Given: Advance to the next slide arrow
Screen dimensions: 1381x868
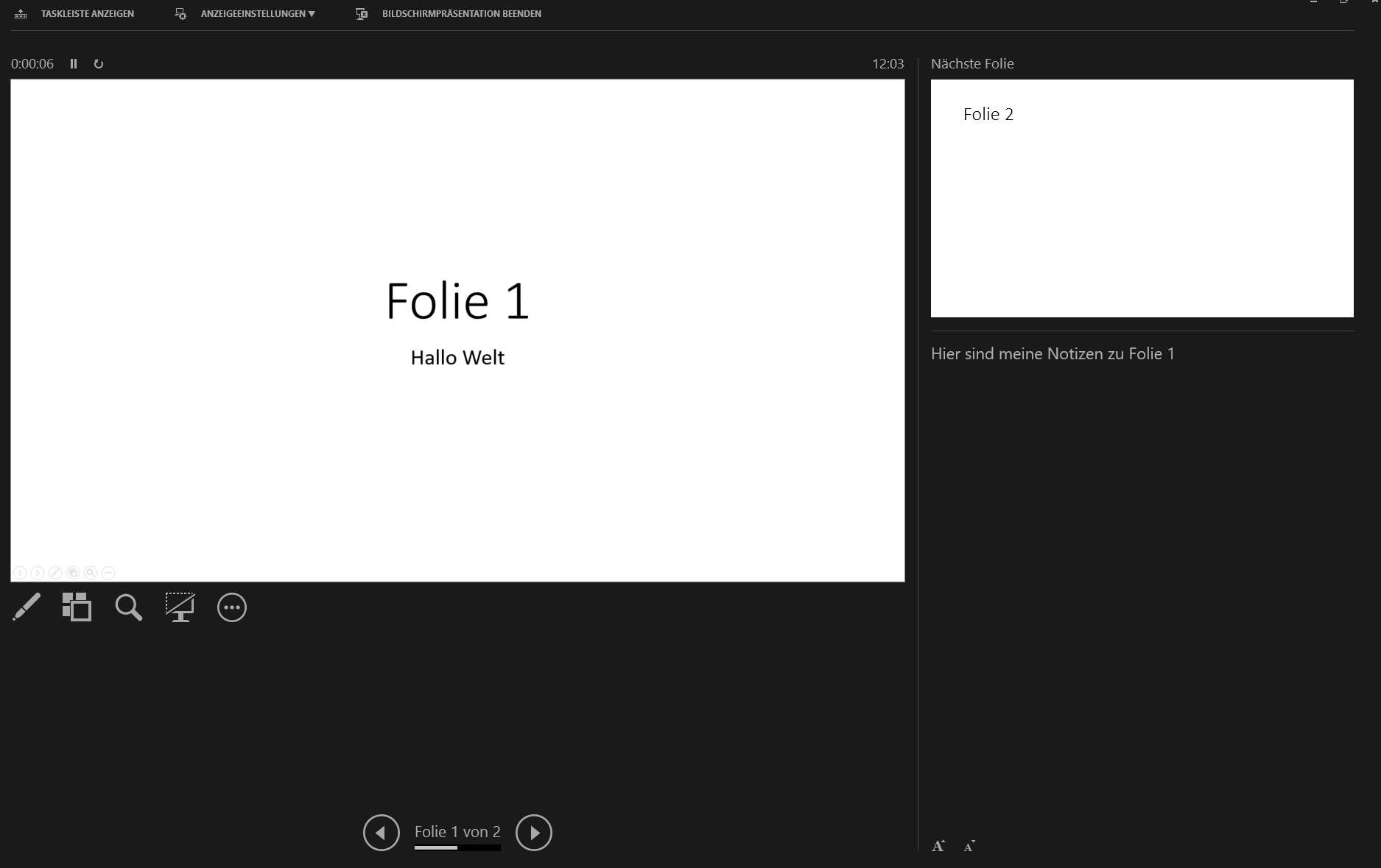Looking at the screenshot, I should pos(534,833).
